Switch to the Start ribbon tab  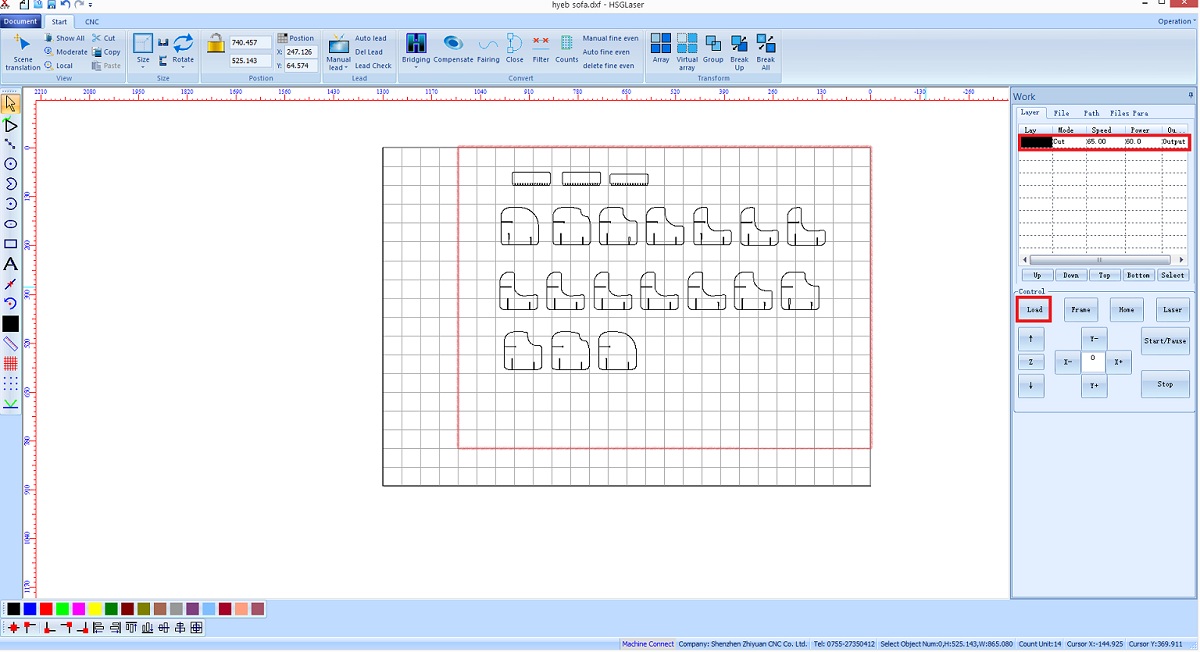click(60, 21)
